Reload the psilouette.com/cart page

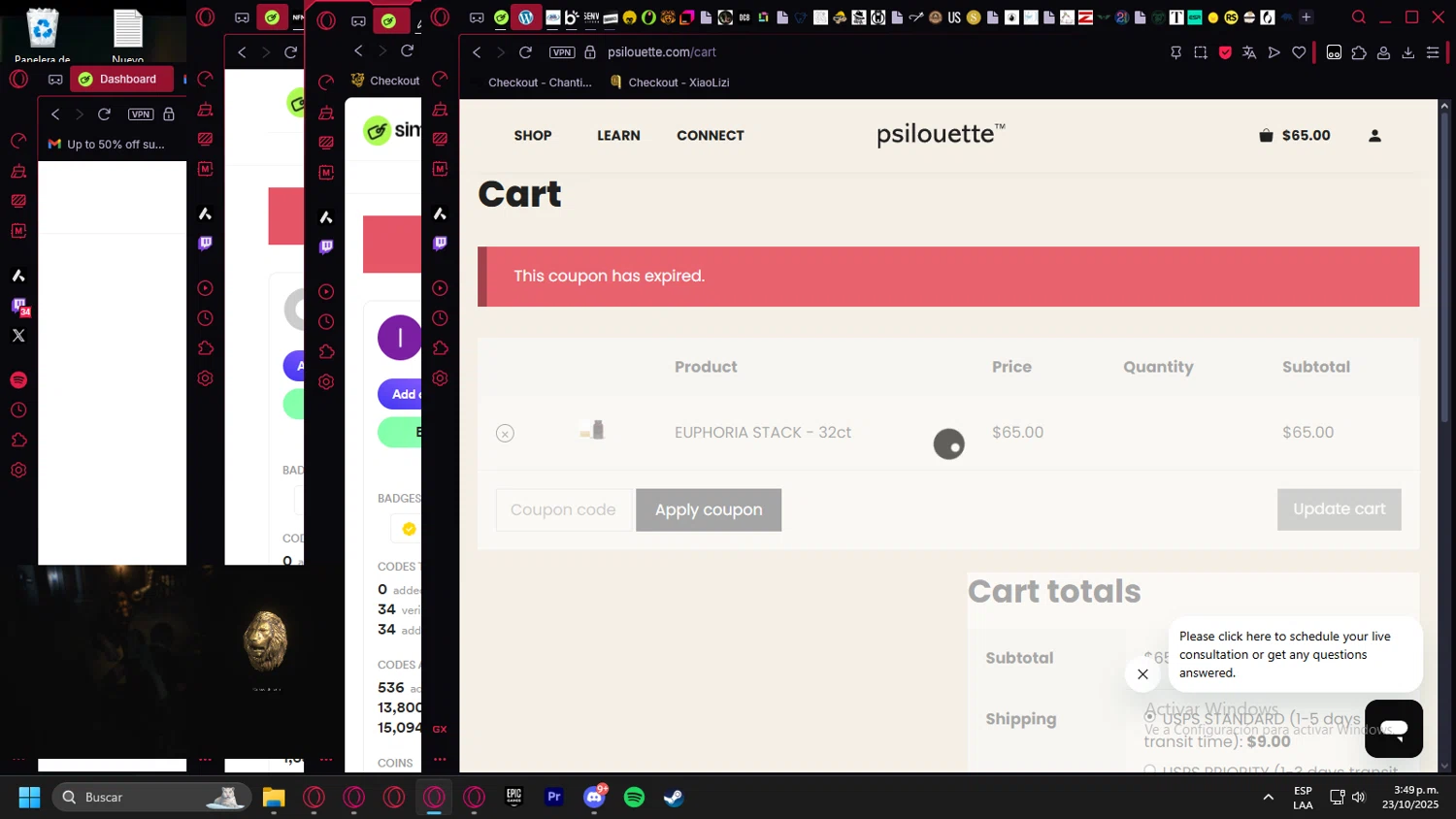(525, 52)
